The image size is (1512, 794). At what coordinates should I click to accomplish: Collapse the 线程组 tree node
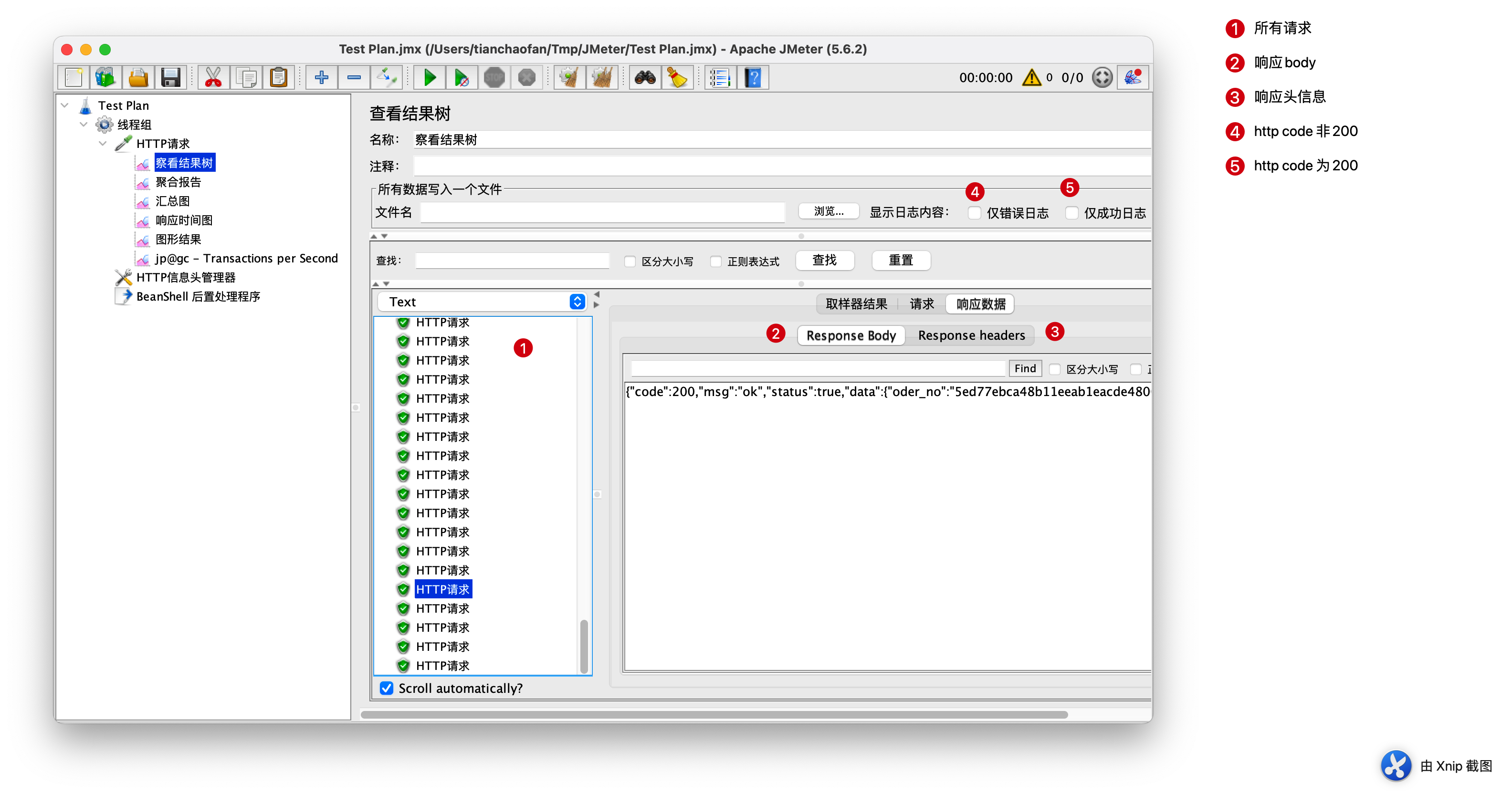point(84,125)
